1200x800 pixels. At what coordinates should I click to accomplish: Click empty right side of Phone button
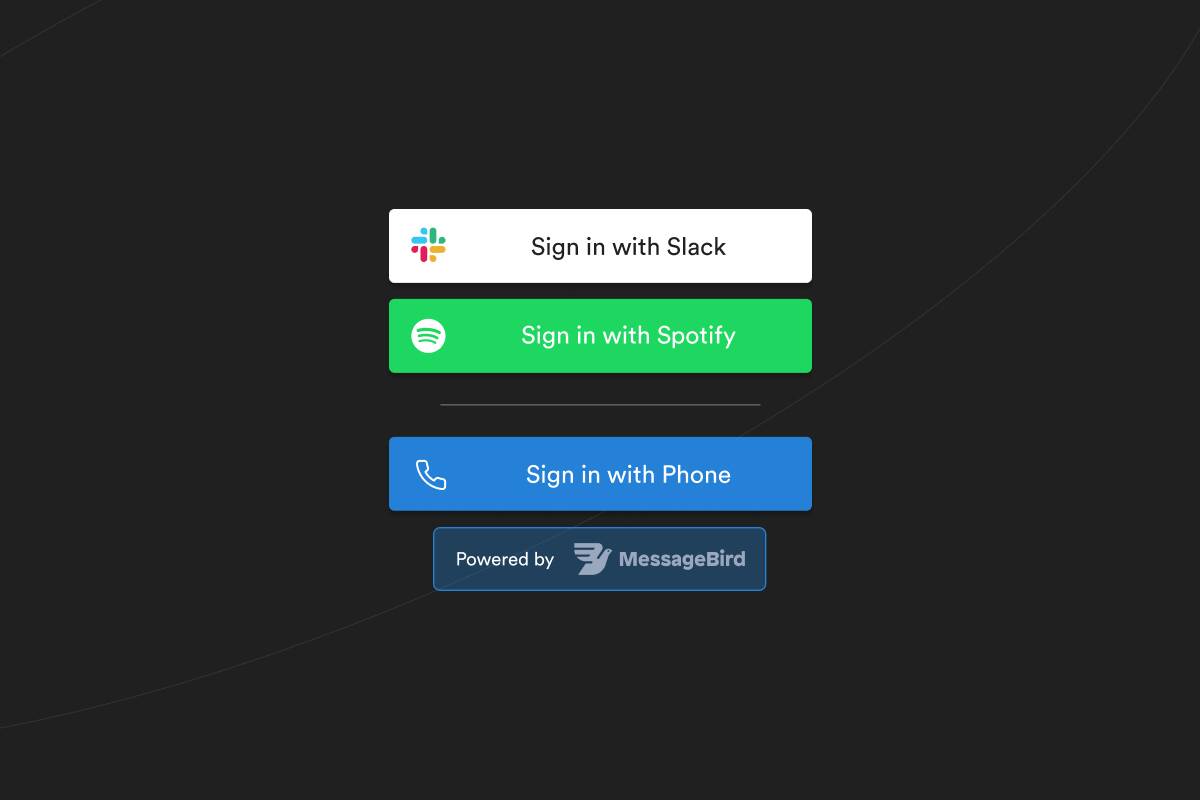tap(772, 474)
